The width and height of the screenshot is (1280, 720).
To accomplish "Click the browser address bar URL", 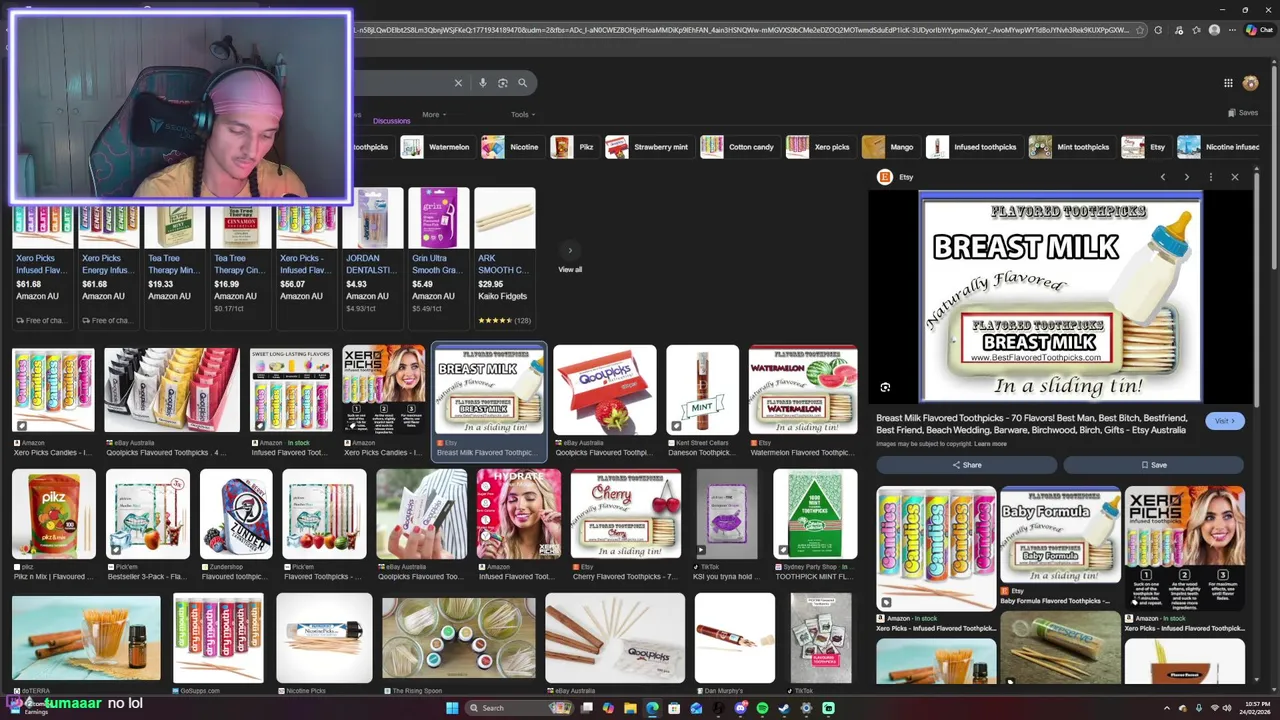I will (740, 30).
